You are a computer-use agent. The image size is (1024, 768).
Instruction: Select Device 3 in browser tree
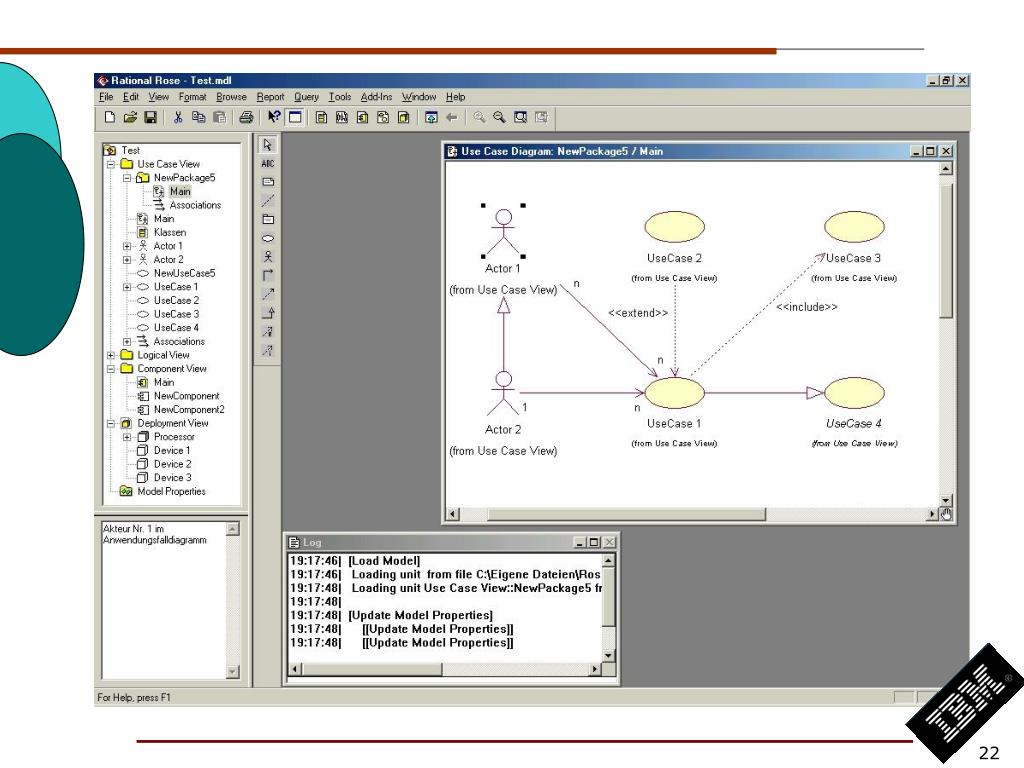click(172, 477)
